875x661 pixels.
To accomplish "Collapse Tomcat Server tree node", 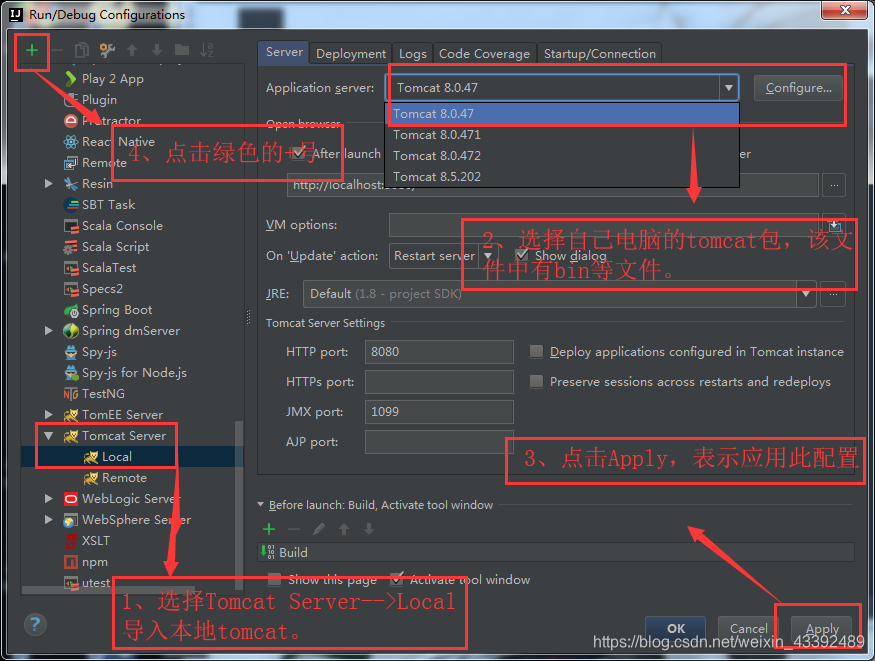I will click(x=49, y=436).
